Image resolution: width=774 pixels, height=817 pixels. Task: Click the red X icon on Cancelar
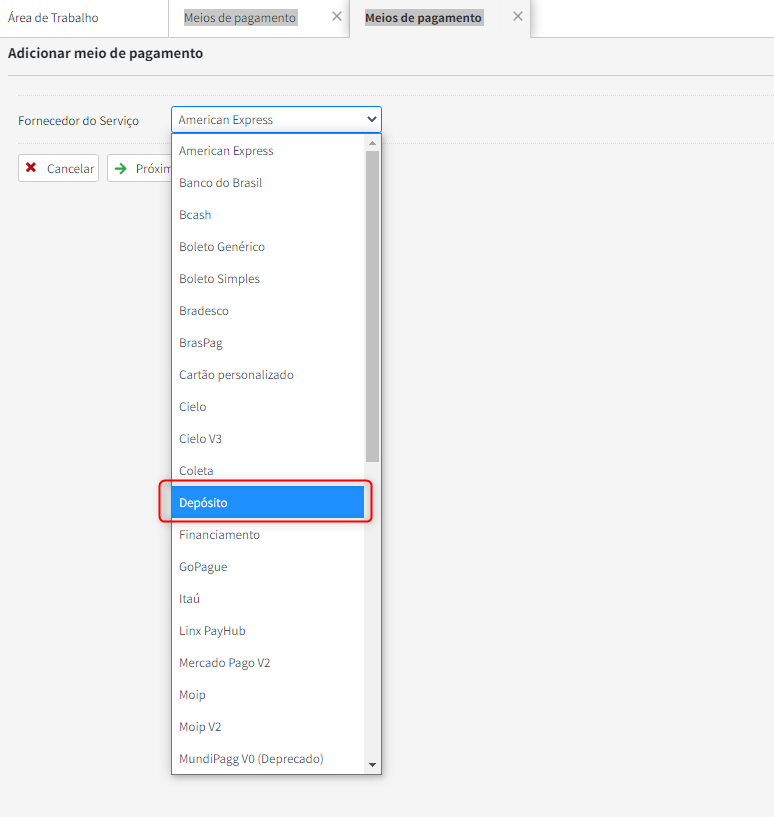pos(31,167)
